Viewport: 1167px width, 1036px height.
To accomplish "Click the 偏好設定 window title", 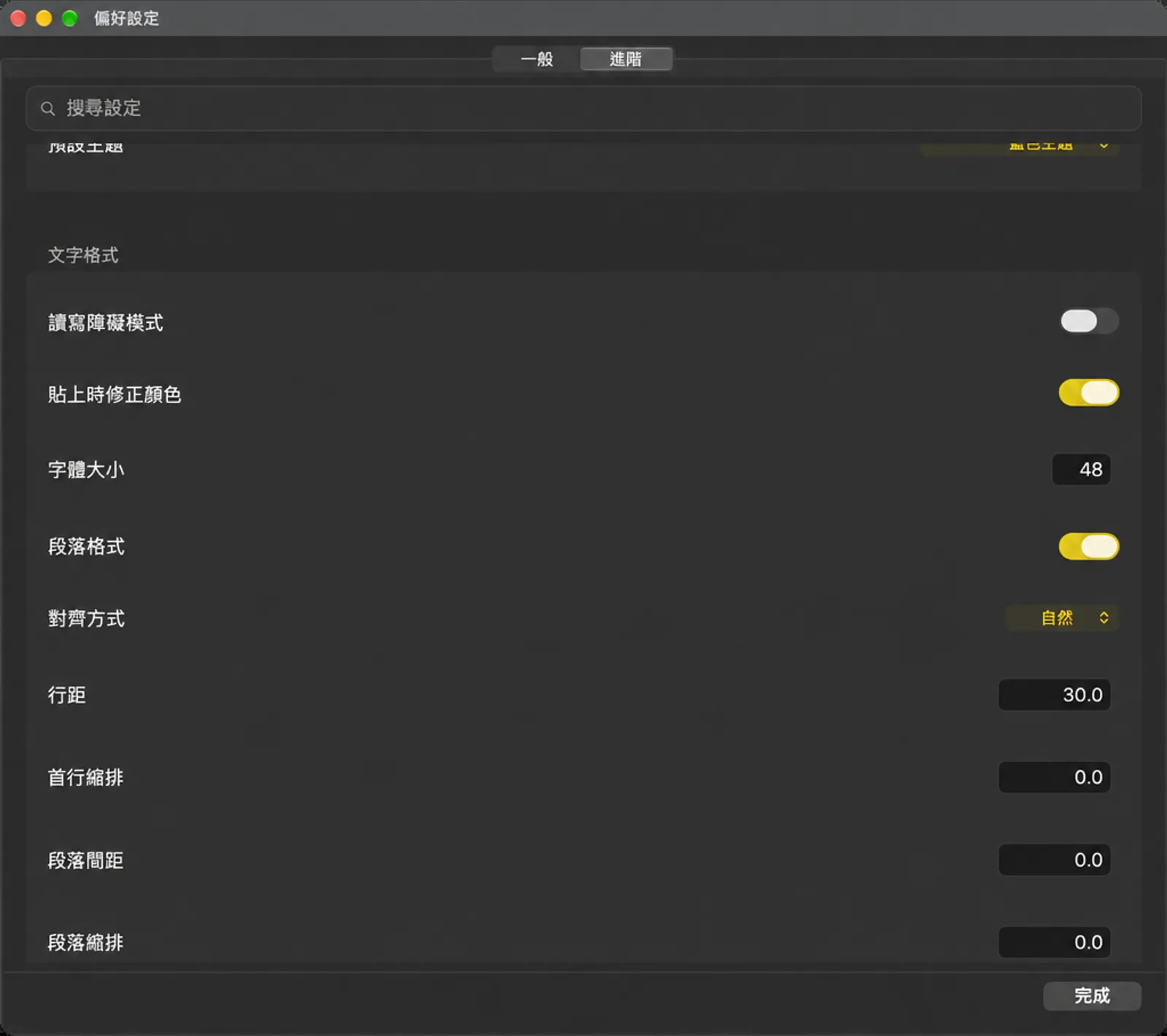I will (x=126, y=18).
